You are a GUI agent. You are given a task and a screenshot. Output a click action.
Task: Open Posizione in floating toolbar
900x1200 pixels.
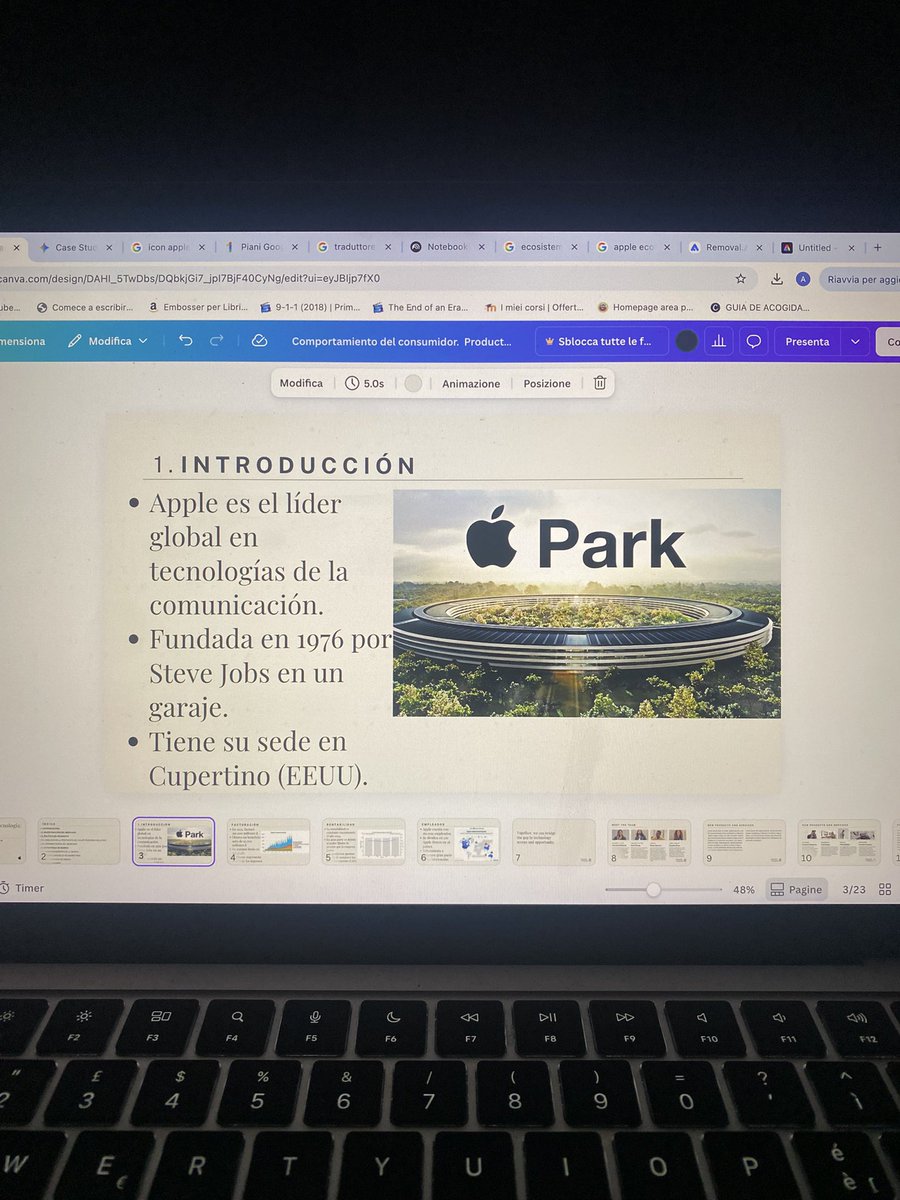[x=547, y=383]
